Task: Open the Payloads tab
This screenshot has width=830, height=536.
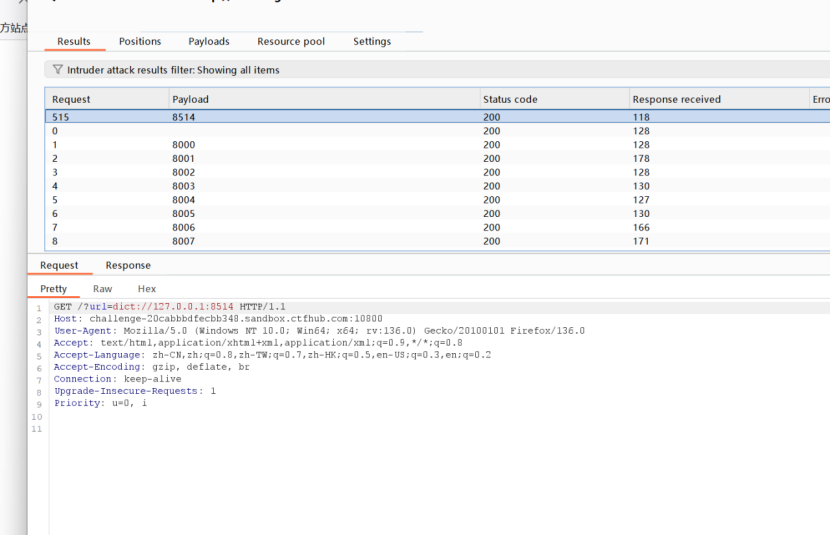Action: 209,41
